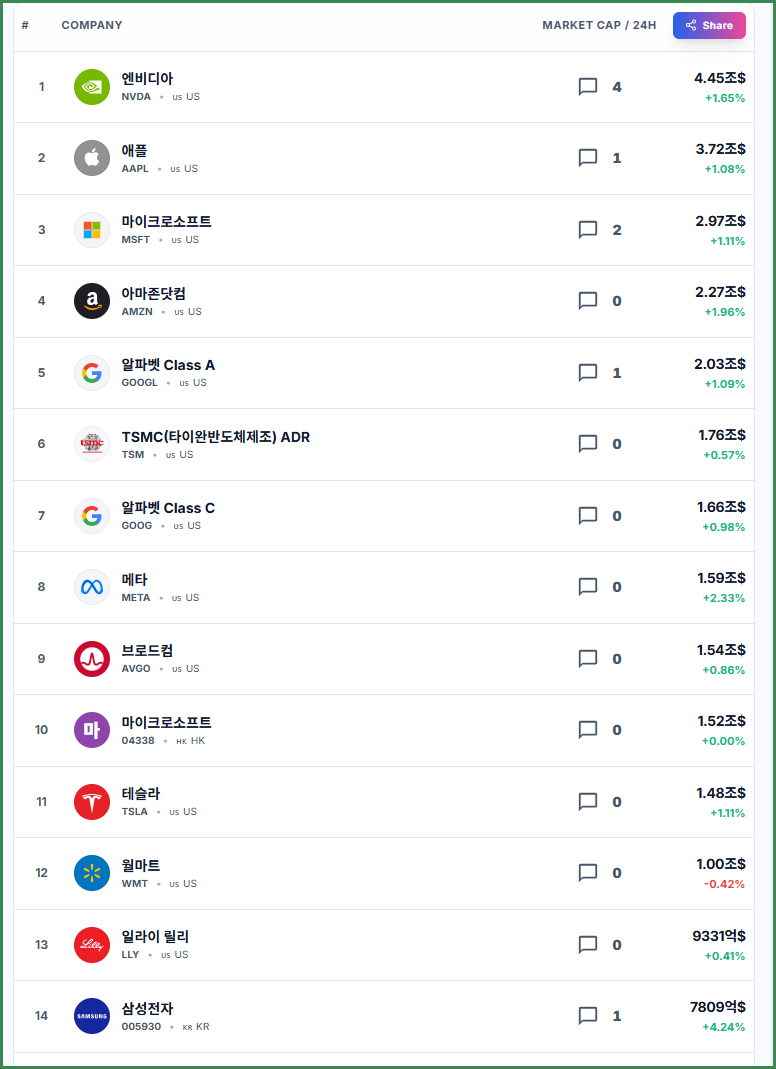Click the Apple logo icon
776x1069 pixels.
pyautogui.click(x=92, y=158)
